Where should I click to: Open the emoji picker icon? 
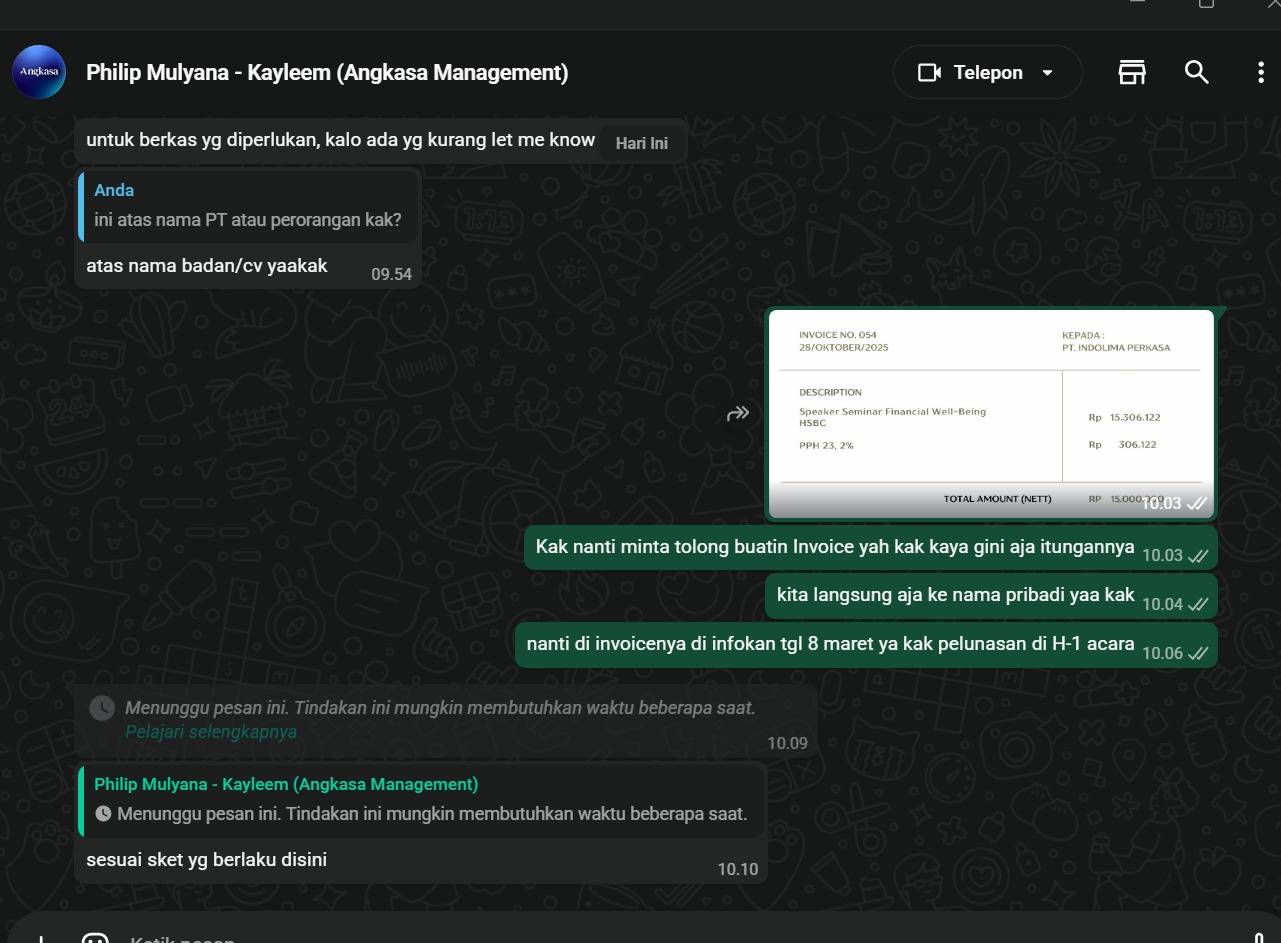click(95, 939)
